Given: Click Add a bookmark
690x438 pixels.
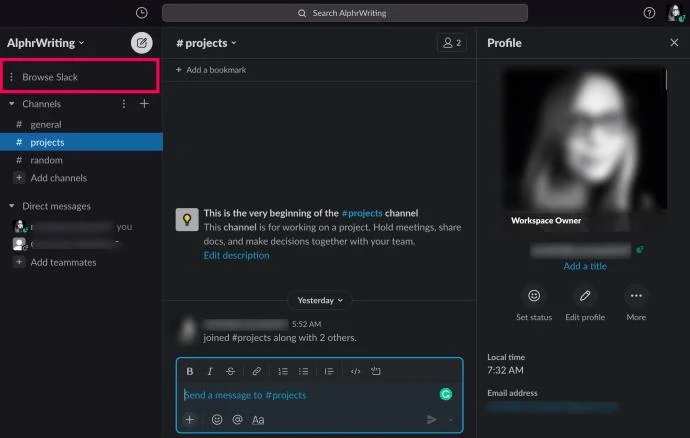Looking at the screenshot, I should (x=211, y=70).
